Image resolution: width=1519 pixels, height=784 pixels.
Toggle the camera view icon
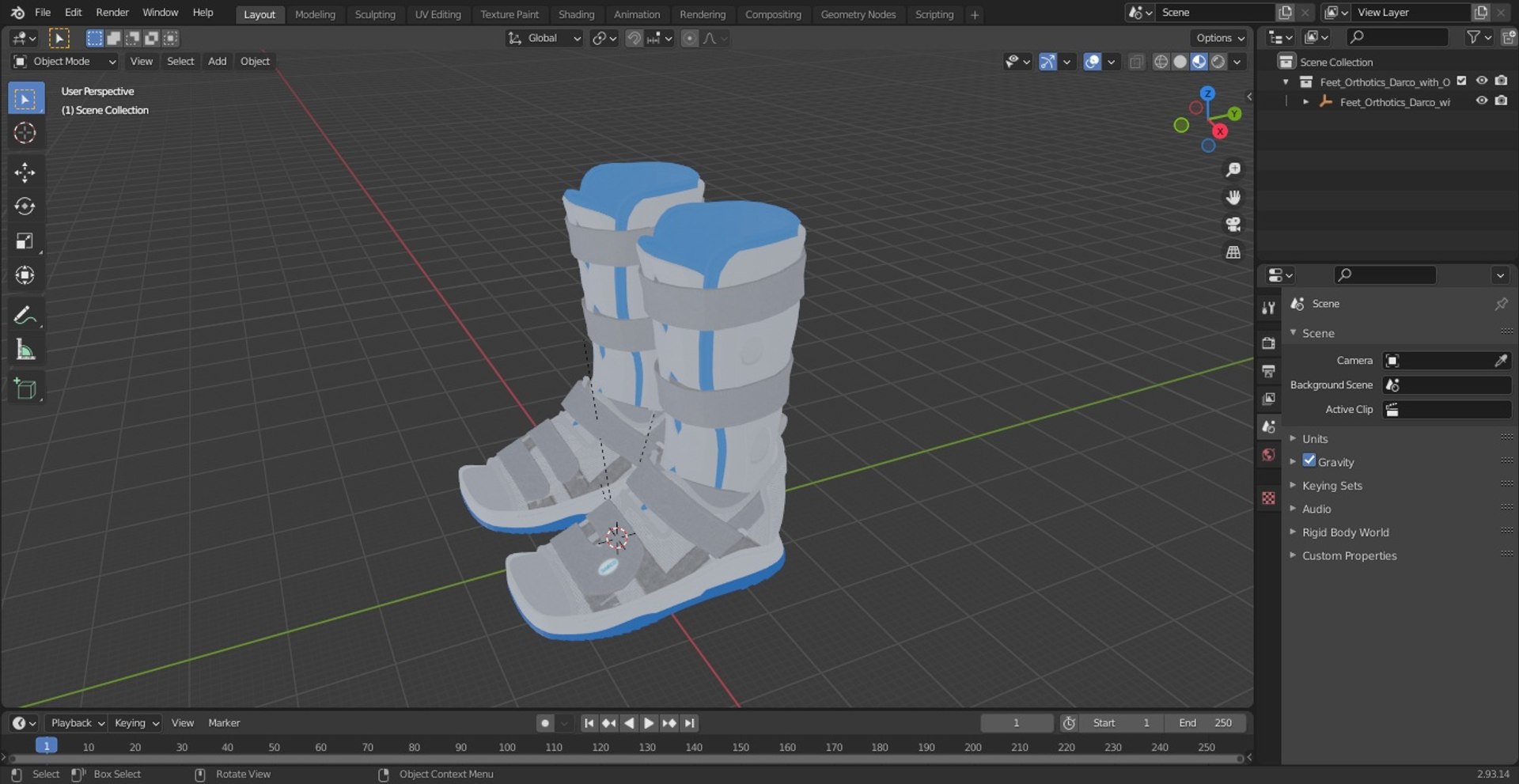click(1233, 225)
